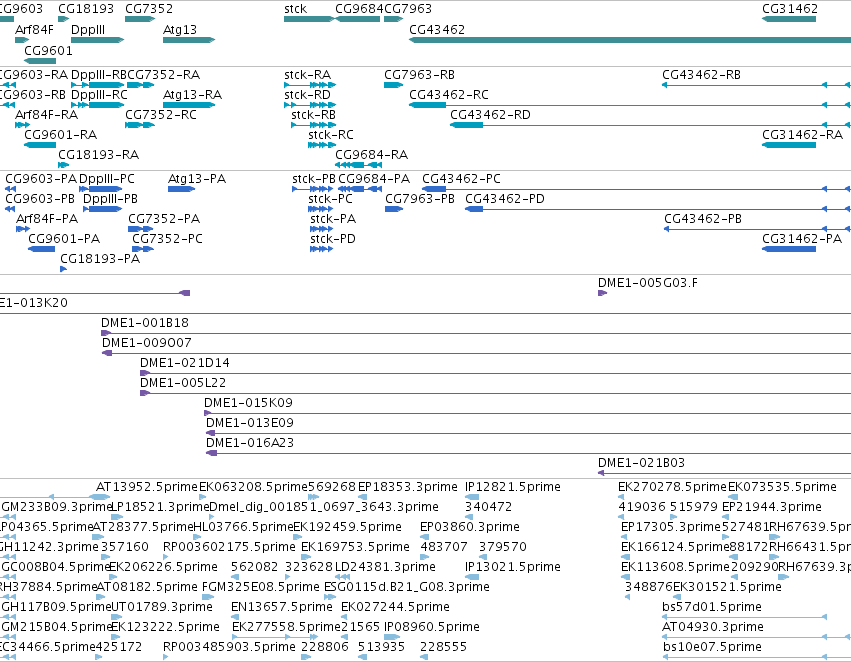The width and height of the screenshot is (851, 662).
Task: Open the Arf84F-PA protein label
Action: coord(47,219)
